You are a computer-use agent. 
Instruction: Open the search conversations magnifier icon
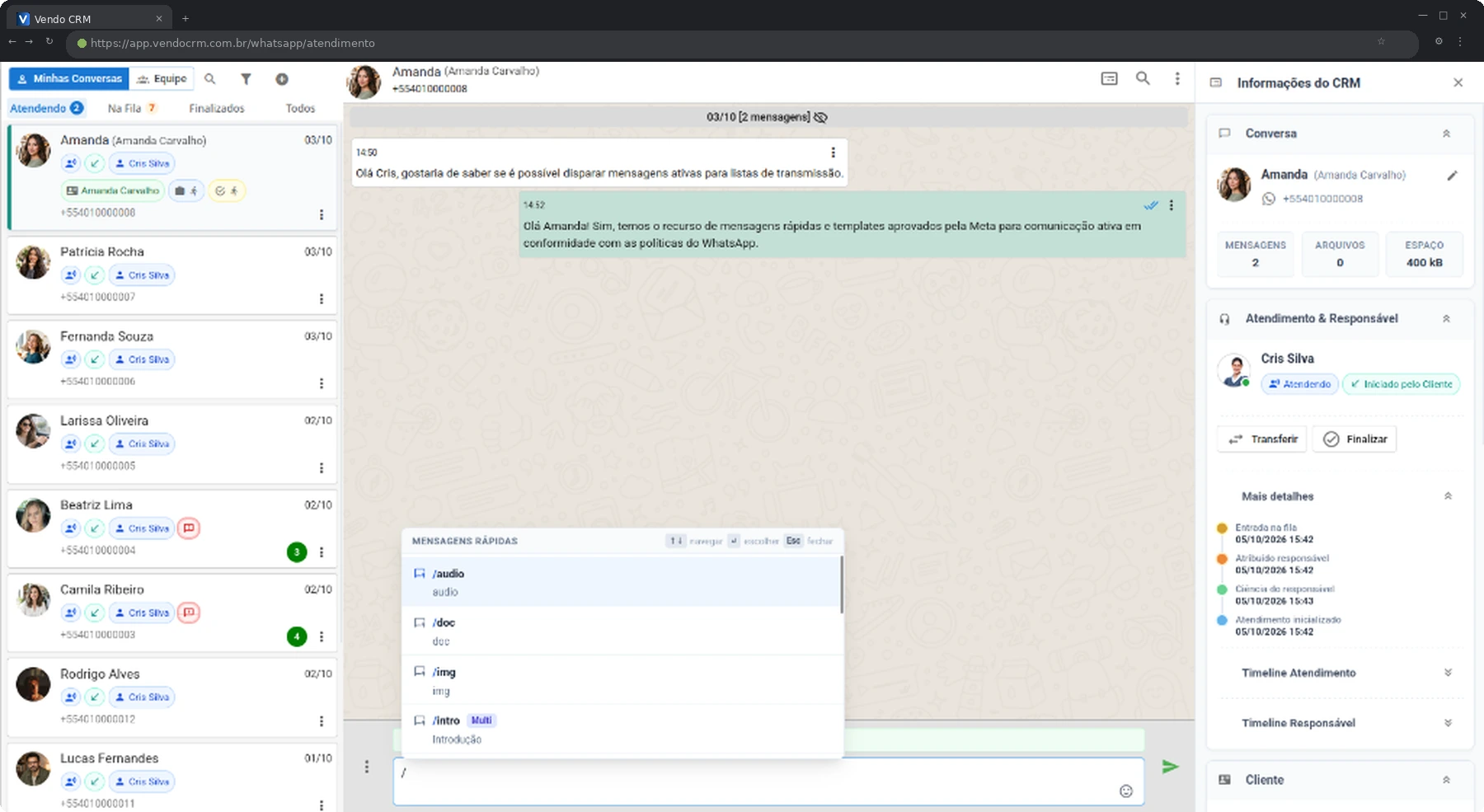pos(210,79)
